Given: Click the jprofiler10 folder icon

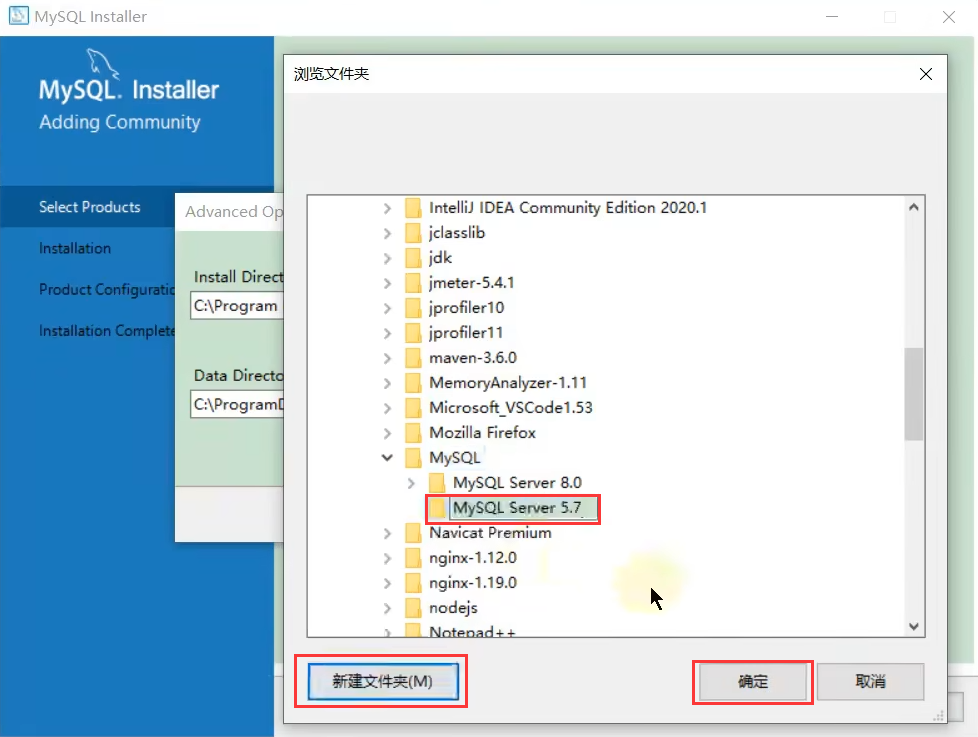Looking at the screenshot, I should pos(413,307).
